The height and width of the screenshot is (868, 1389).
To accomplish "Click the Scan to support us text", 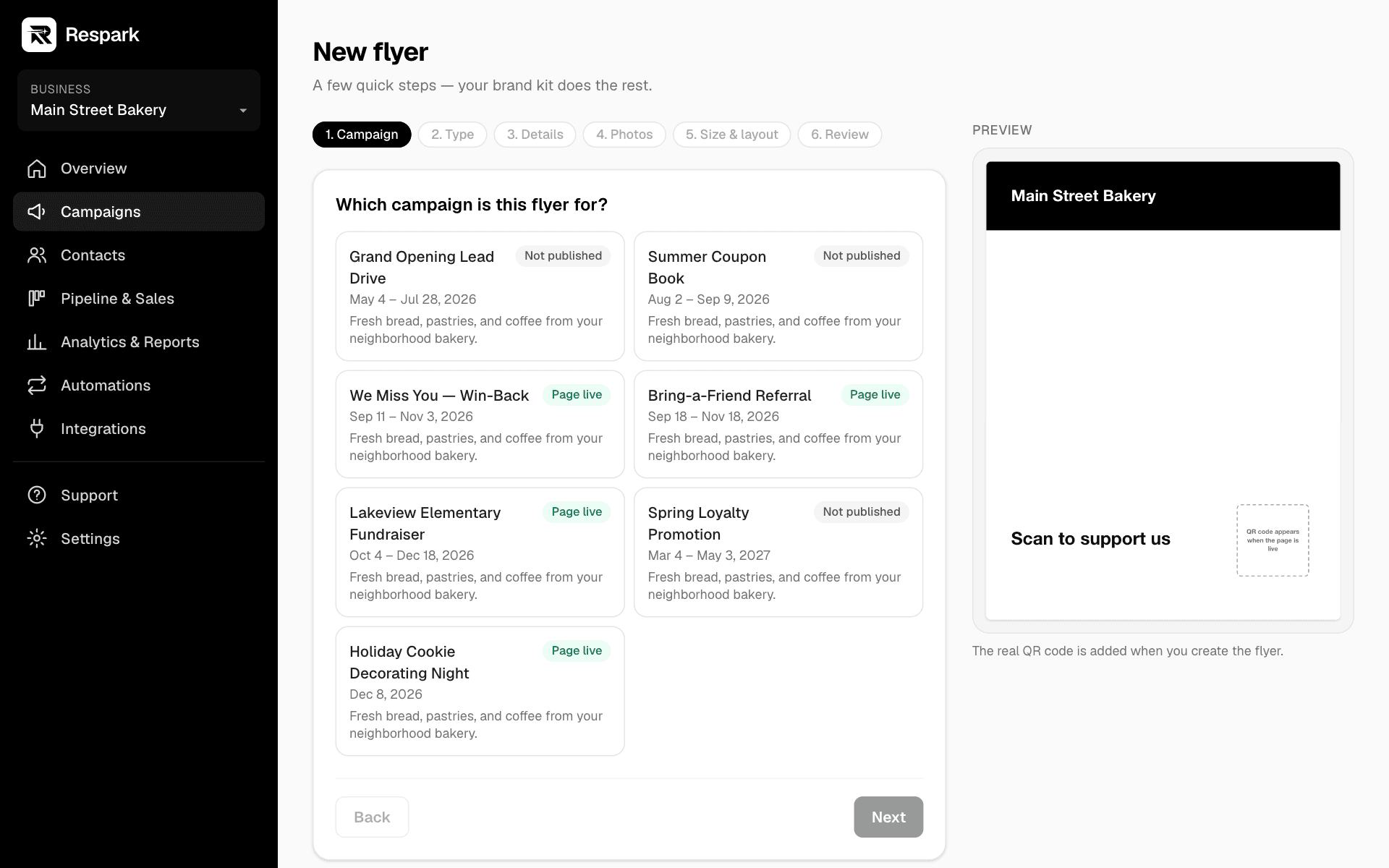I will point(1090,539).
